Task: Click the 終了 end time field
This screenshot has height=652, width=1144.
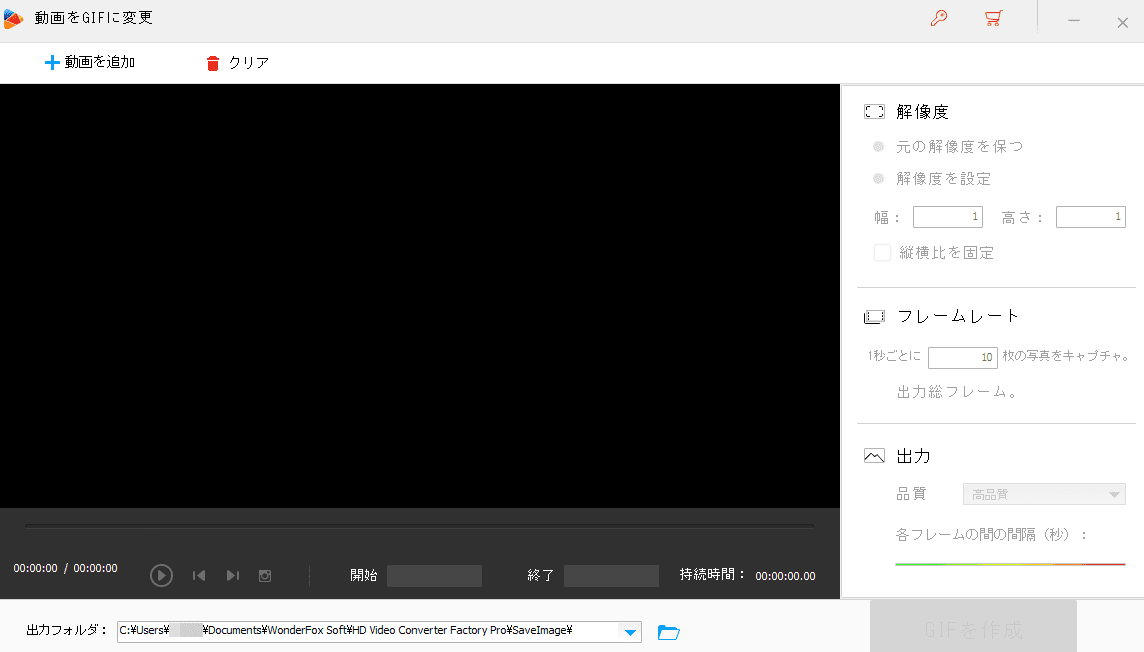Action: (x=611, y=575)
